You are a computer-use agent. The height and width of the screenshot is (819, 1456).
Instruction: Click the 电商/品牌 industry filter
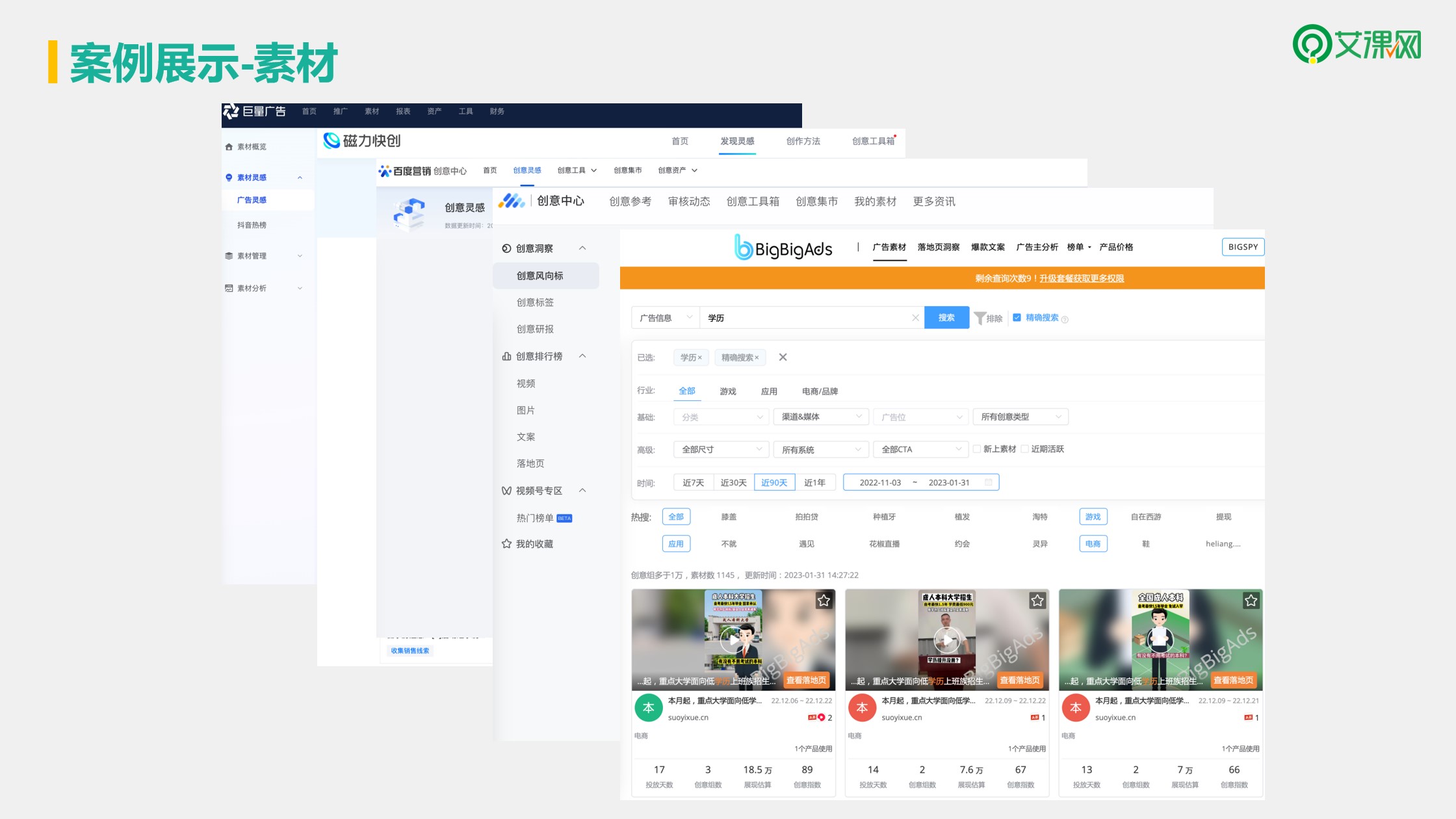pyautogui.click(x=820, y=391)
